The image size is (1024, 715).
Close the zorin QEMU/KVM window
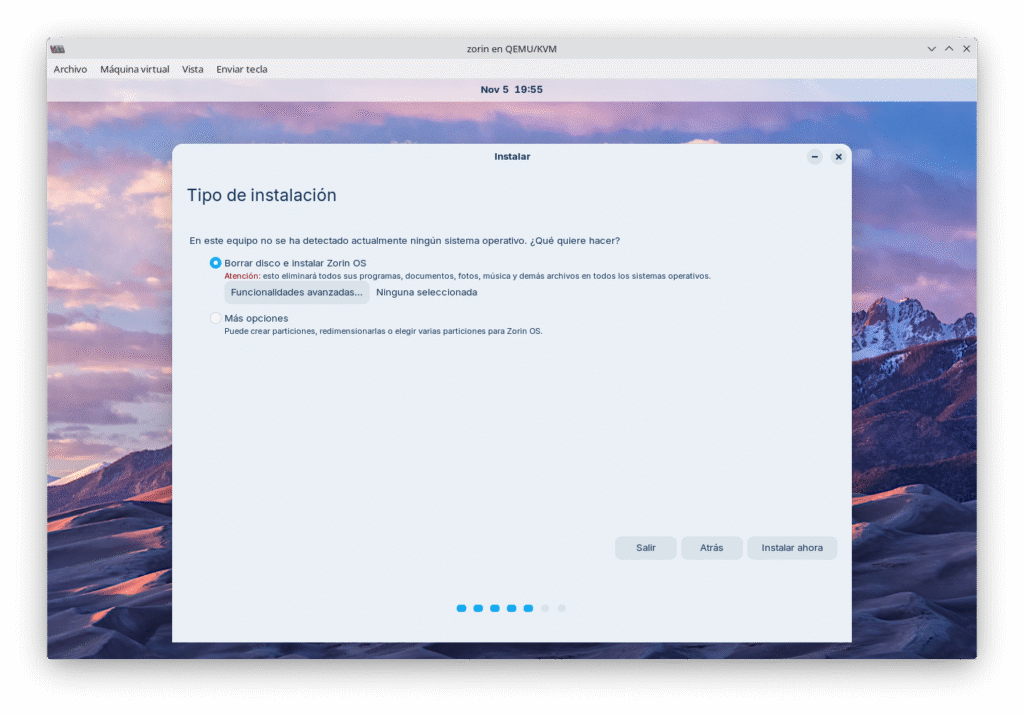point(966,49)
